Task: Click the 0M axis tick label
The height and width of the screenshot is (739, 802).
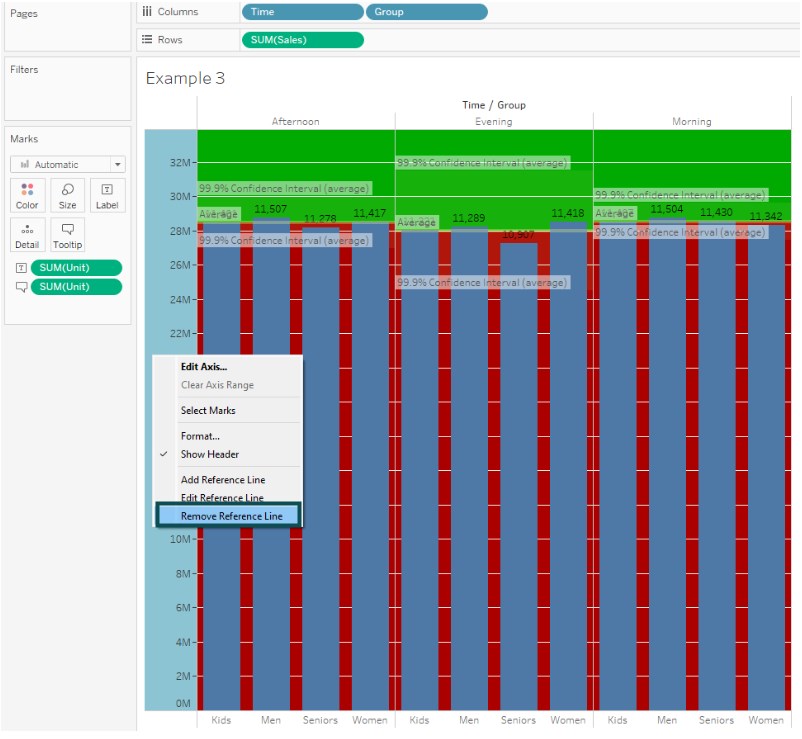Action: coord(183,704)
